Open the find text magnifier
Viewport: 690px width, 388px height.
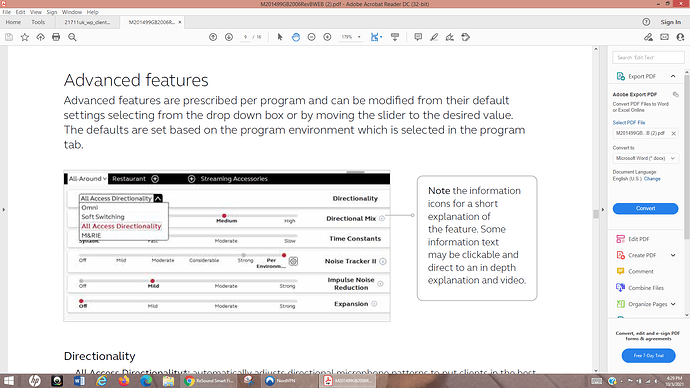(72, 37)
